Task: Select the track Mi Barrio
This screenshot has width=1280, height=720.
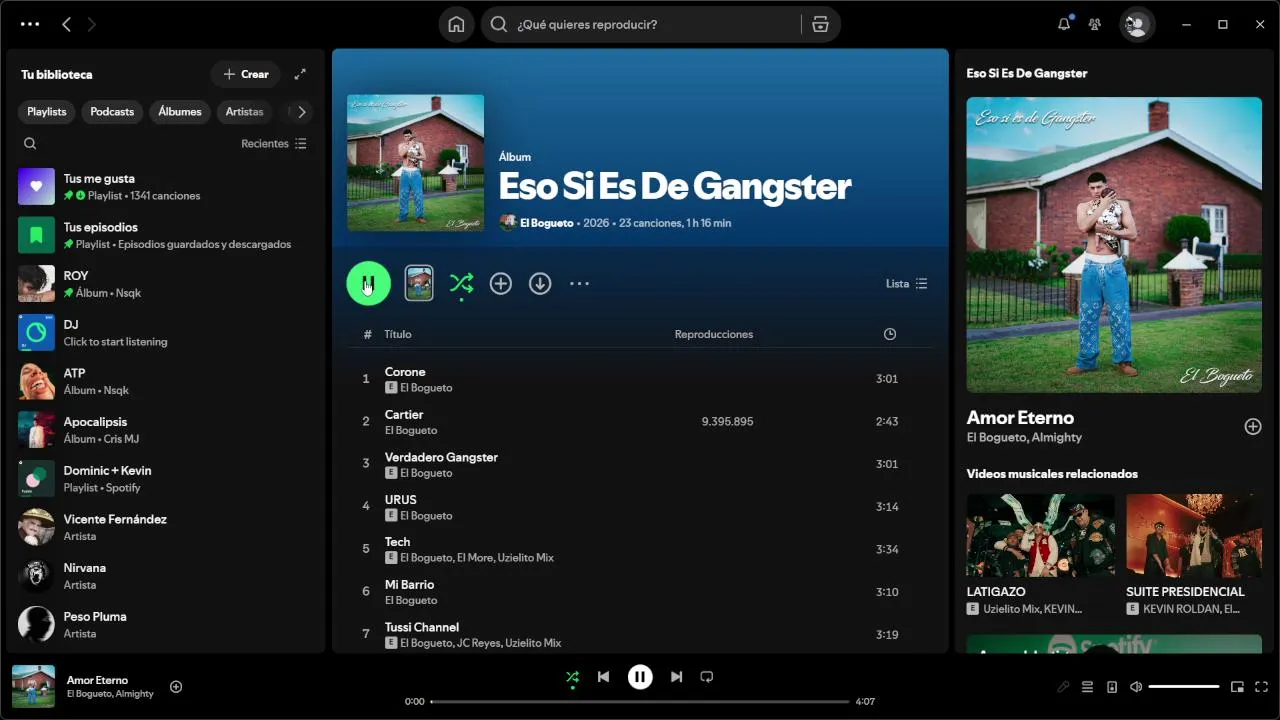Action: (640, 592)
